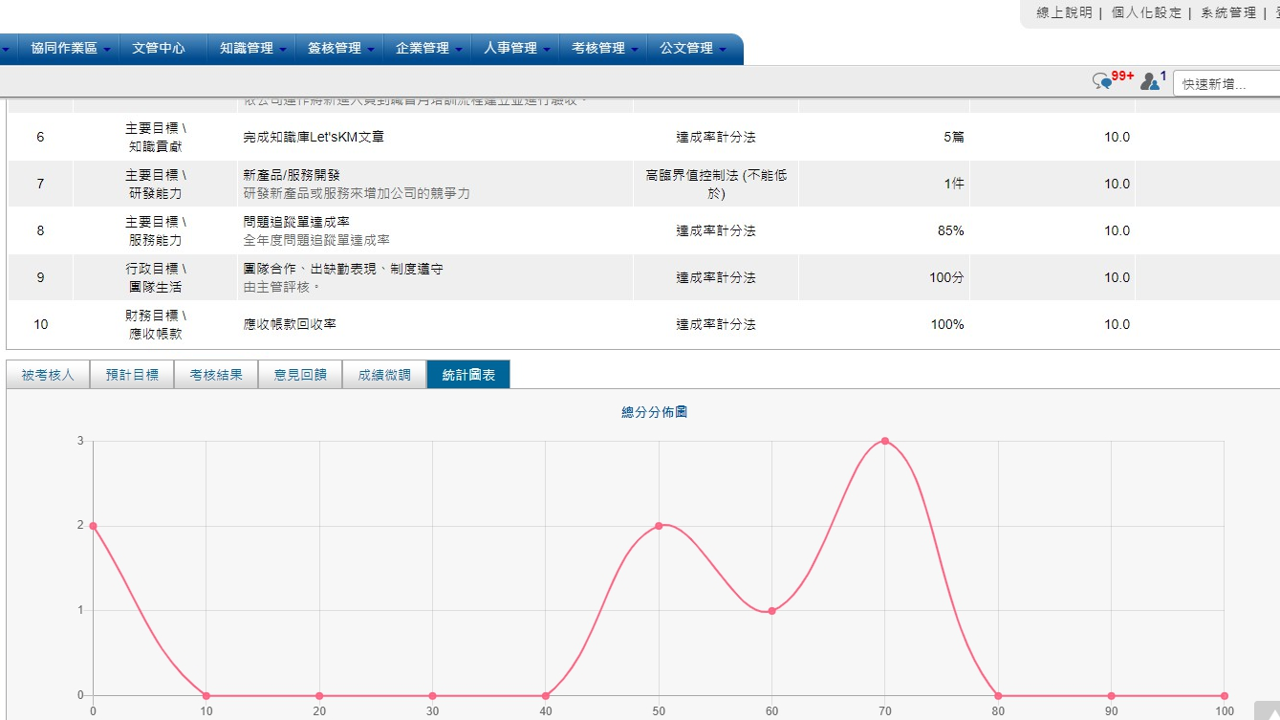
Task: Click the contacts icon with badge 1
Action: [1151, 82]
